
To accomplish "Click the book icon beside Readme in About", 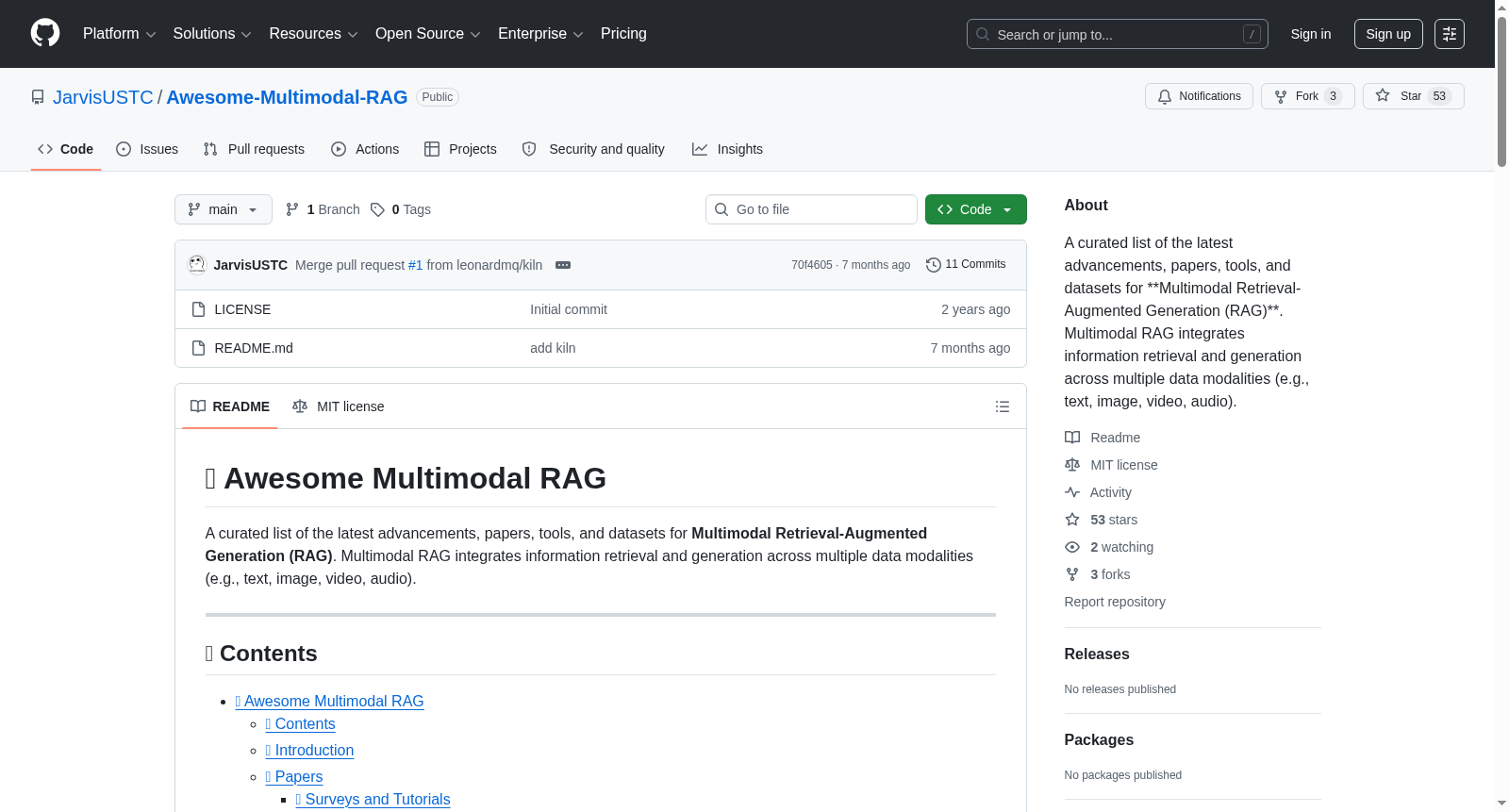I will click(1072, 438).
